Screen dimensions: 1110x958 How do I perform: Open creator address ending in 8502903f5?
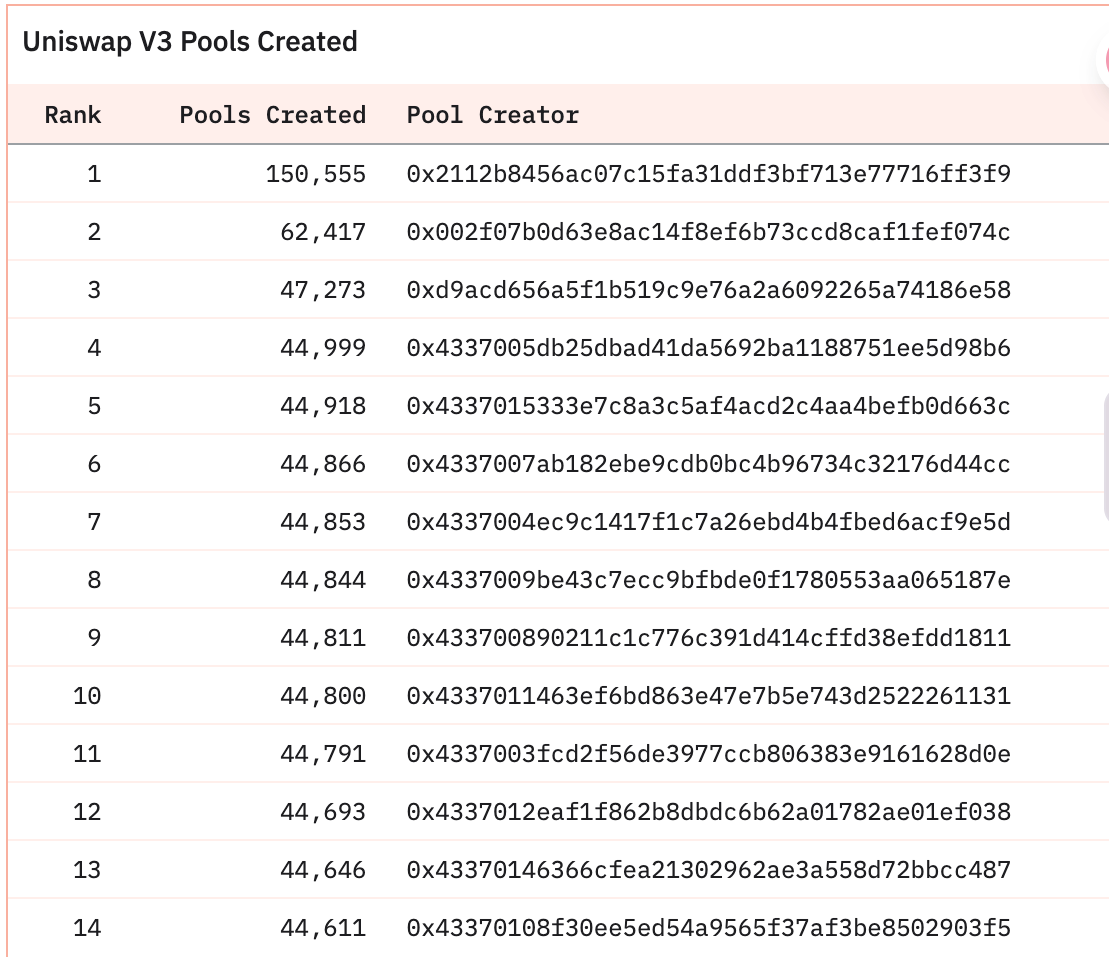(x=708, y=928)
